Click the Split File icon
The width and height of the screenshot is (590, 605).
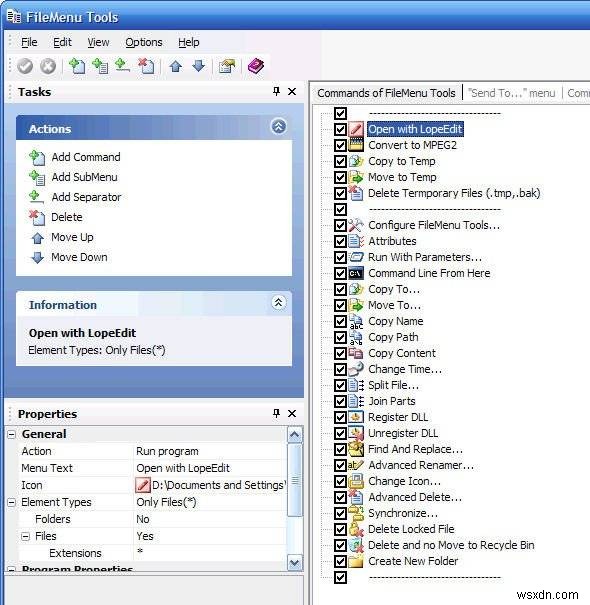356,385
